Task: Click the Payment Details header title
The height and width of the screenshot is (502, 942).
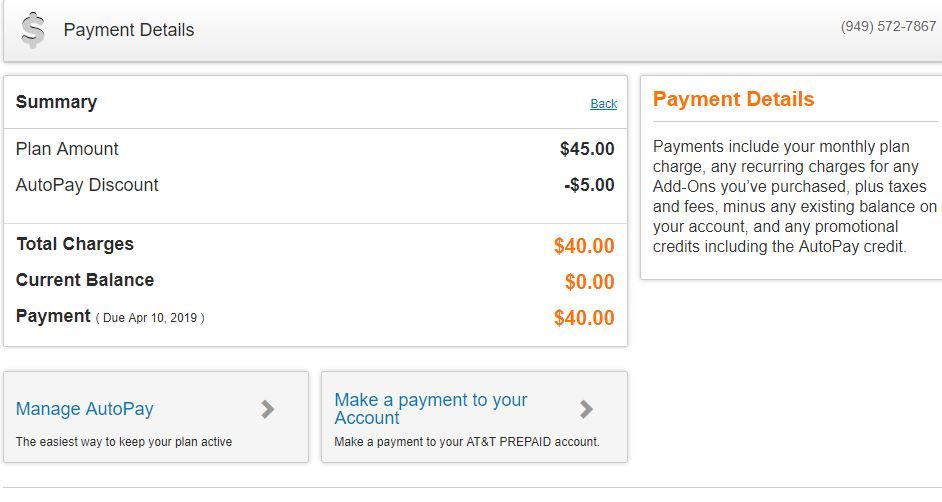Action: click(129, 30)
